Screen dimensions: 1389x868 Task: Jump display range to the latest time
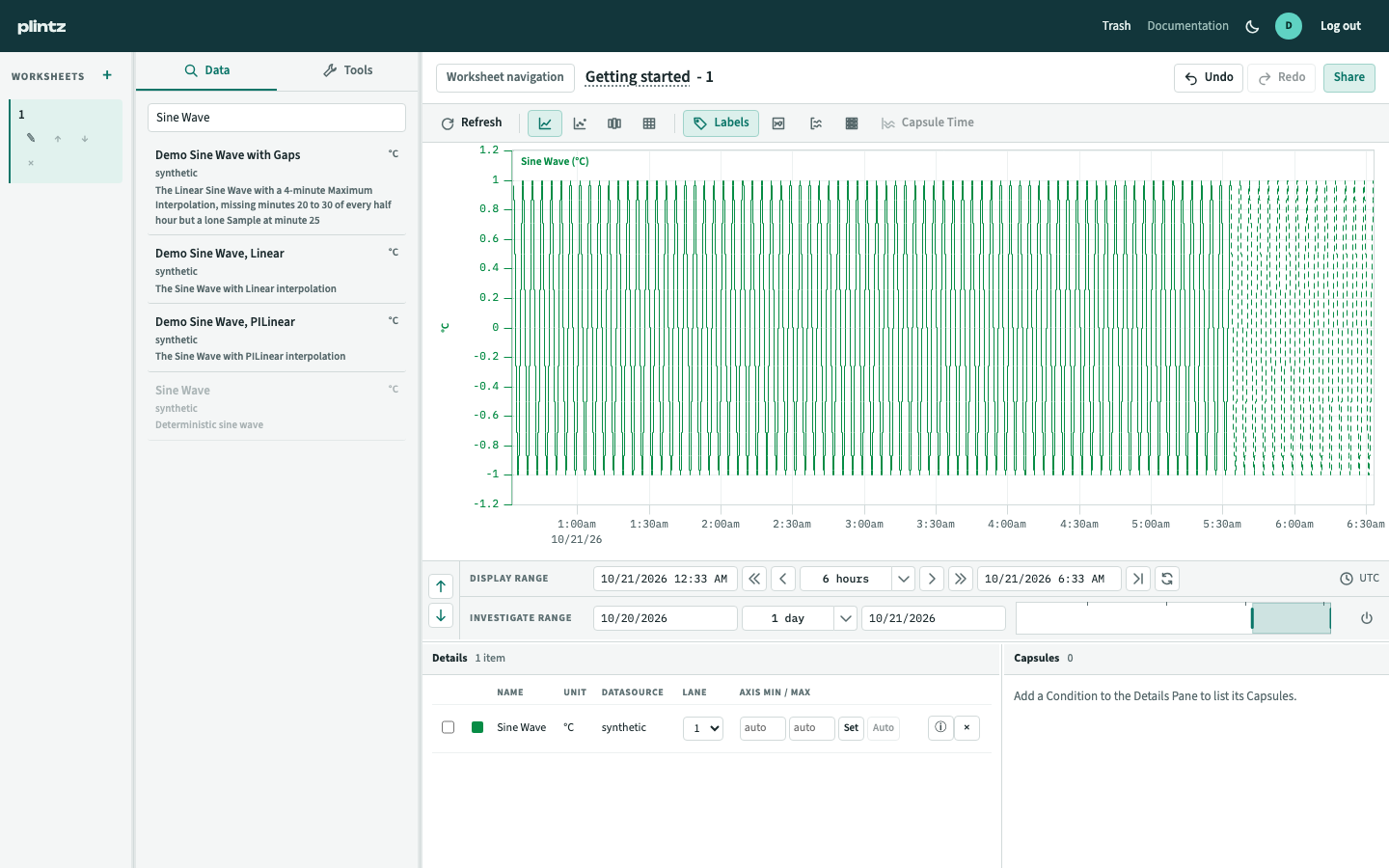pos(1138,579)
